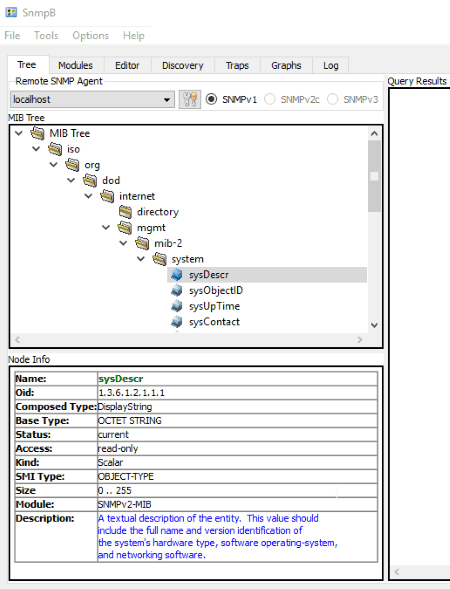
Task: Collapse the system tree node
Action: click(x=141, y=259)
